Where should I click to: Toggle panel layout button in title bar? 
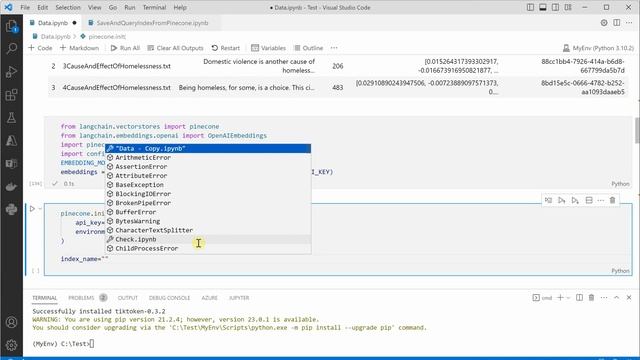(543, 7)
